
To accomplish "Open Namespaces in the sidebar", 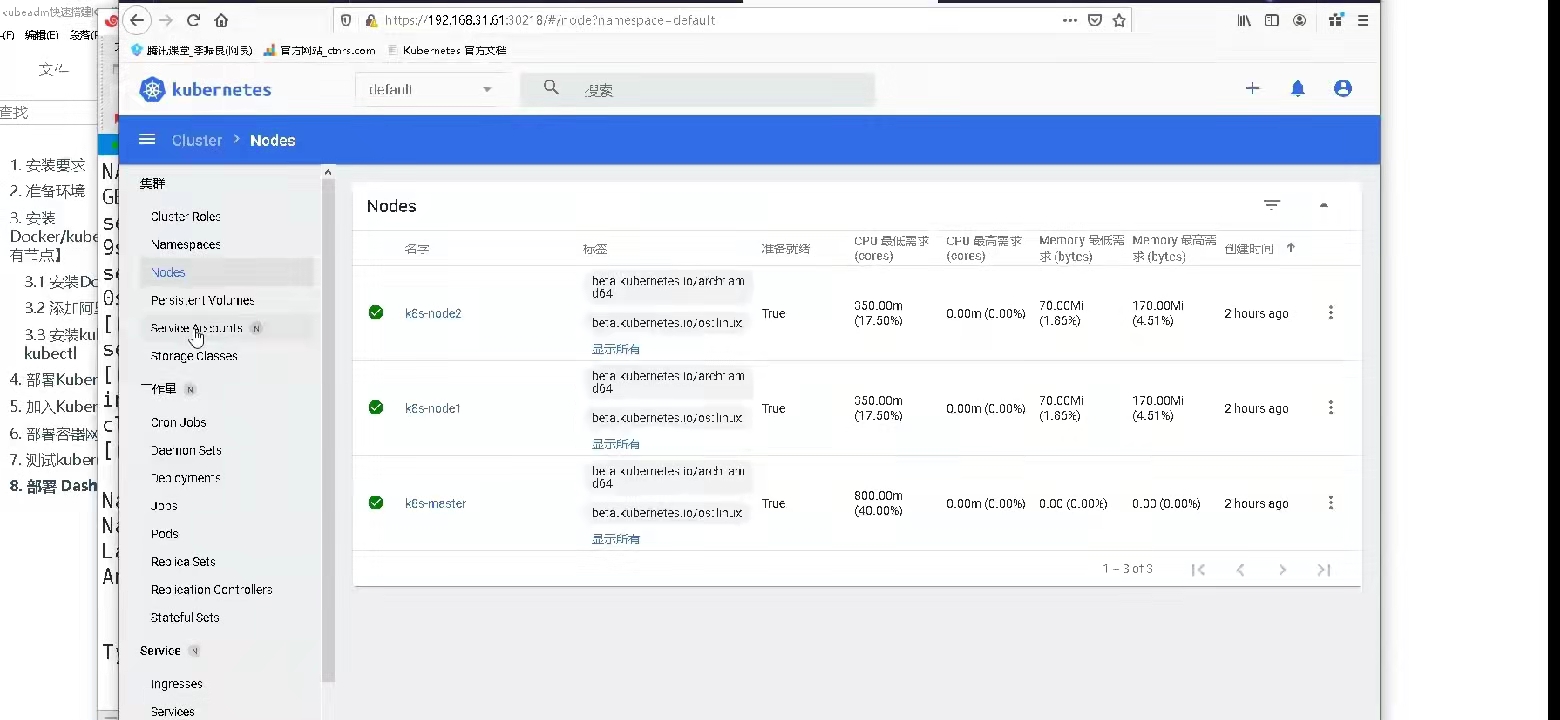I will 186,244.
